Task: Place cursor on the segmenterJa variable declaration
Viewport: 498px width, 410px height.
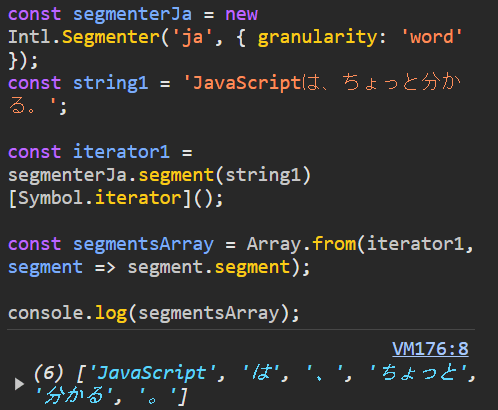Action: click(x=132, y=14)
